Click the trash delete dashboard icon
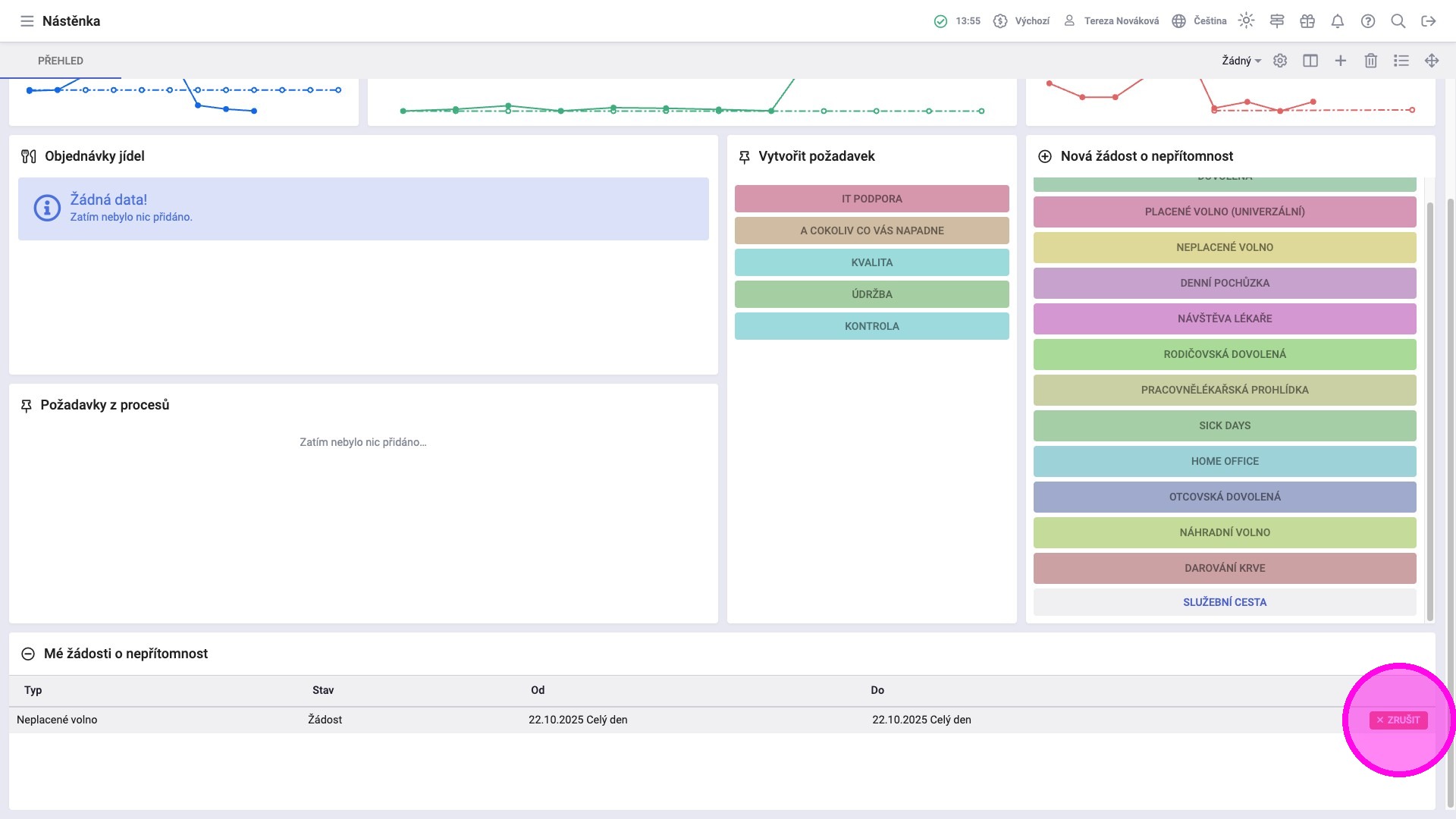This screenshot has width=1456, height=819. click(x=1371, y=61)
